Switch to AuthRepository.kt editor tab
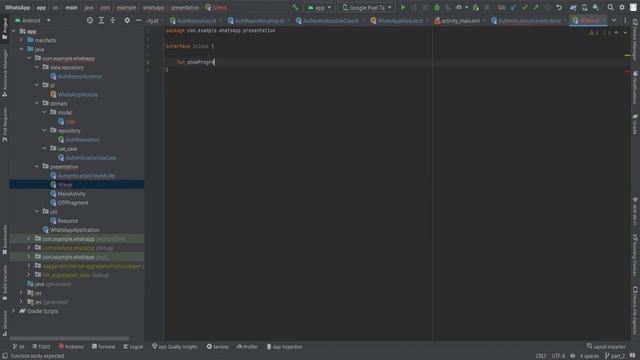The width and height of the screenshot is (640, 360). 195,20
